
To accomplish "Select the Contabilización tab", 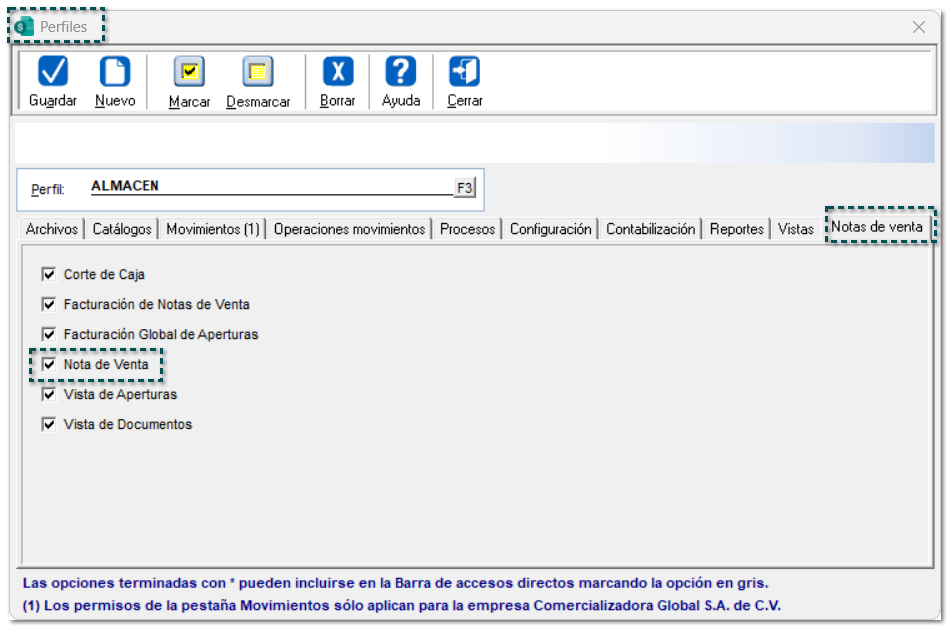I will [650, 229].
